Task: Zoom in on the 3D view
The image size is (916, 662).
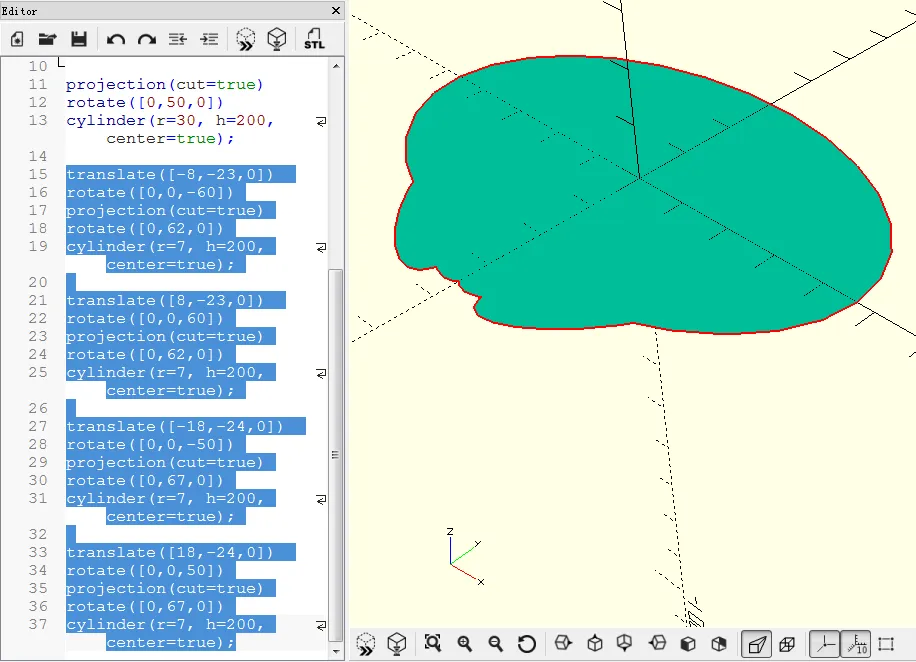Action: coord(464,643)
